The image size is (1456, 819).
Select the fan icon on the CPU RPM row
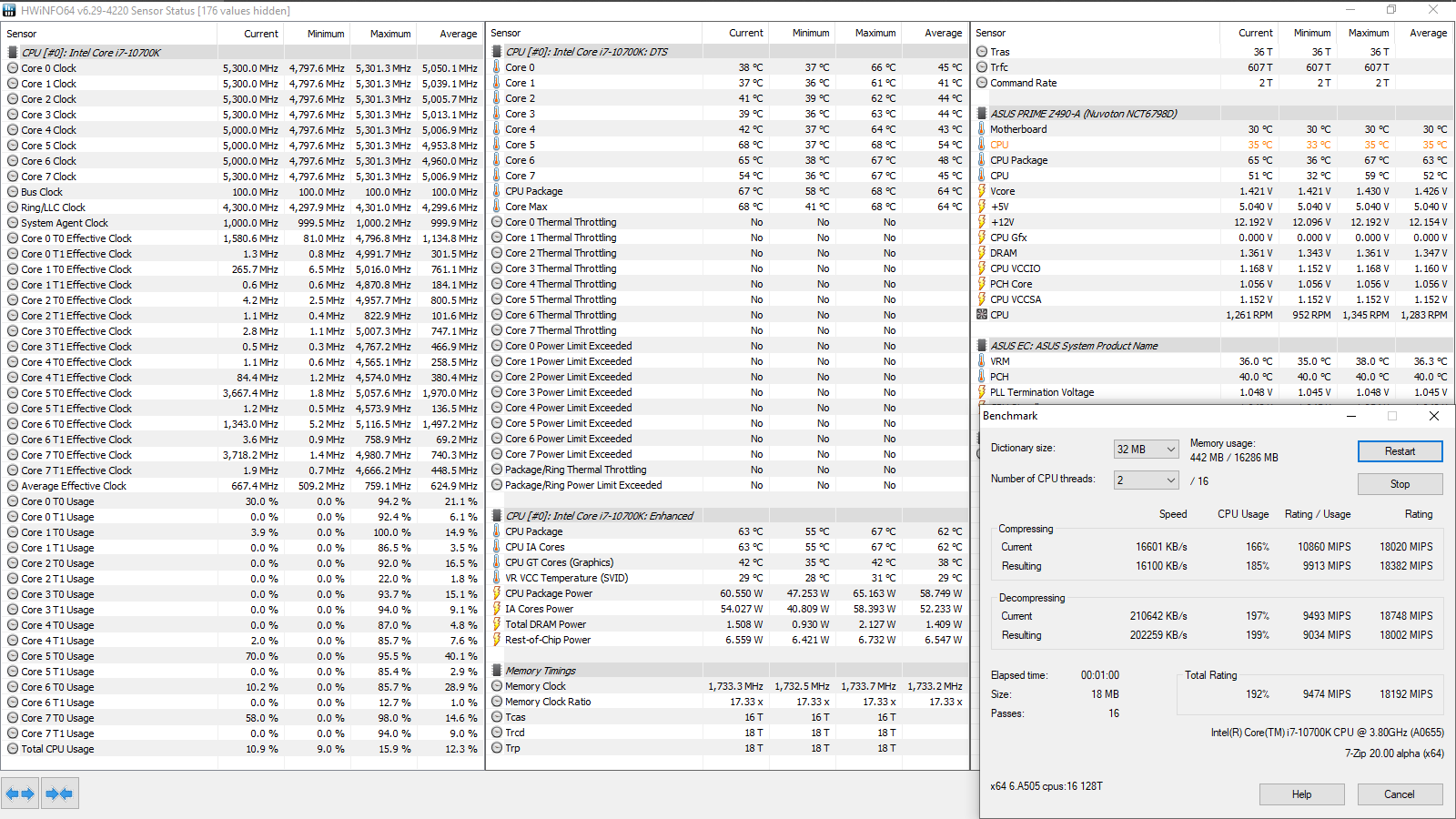click(x=982, y=315)
